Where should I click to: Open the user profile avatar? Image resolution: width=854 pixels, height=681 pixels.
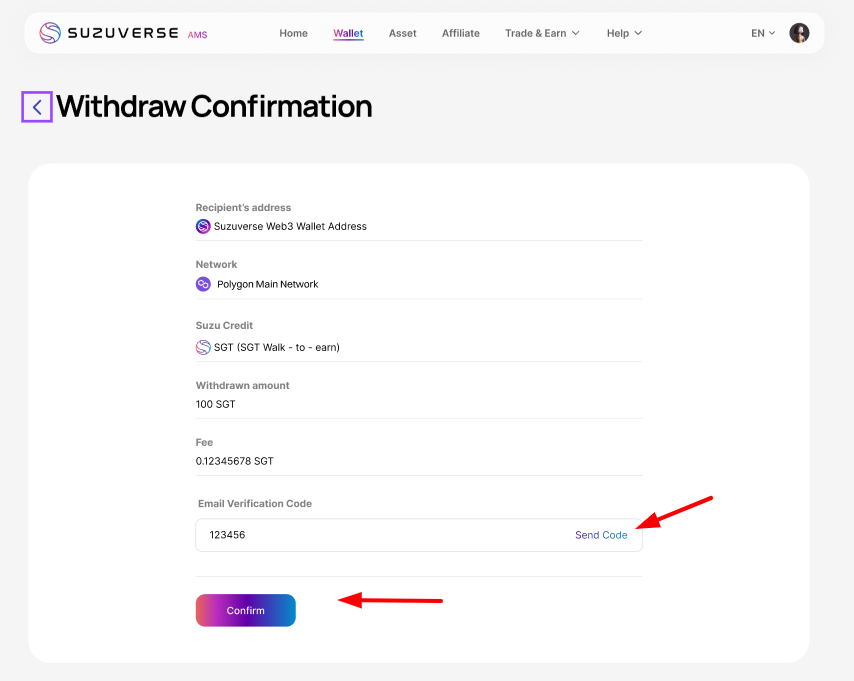coord(799,33)
